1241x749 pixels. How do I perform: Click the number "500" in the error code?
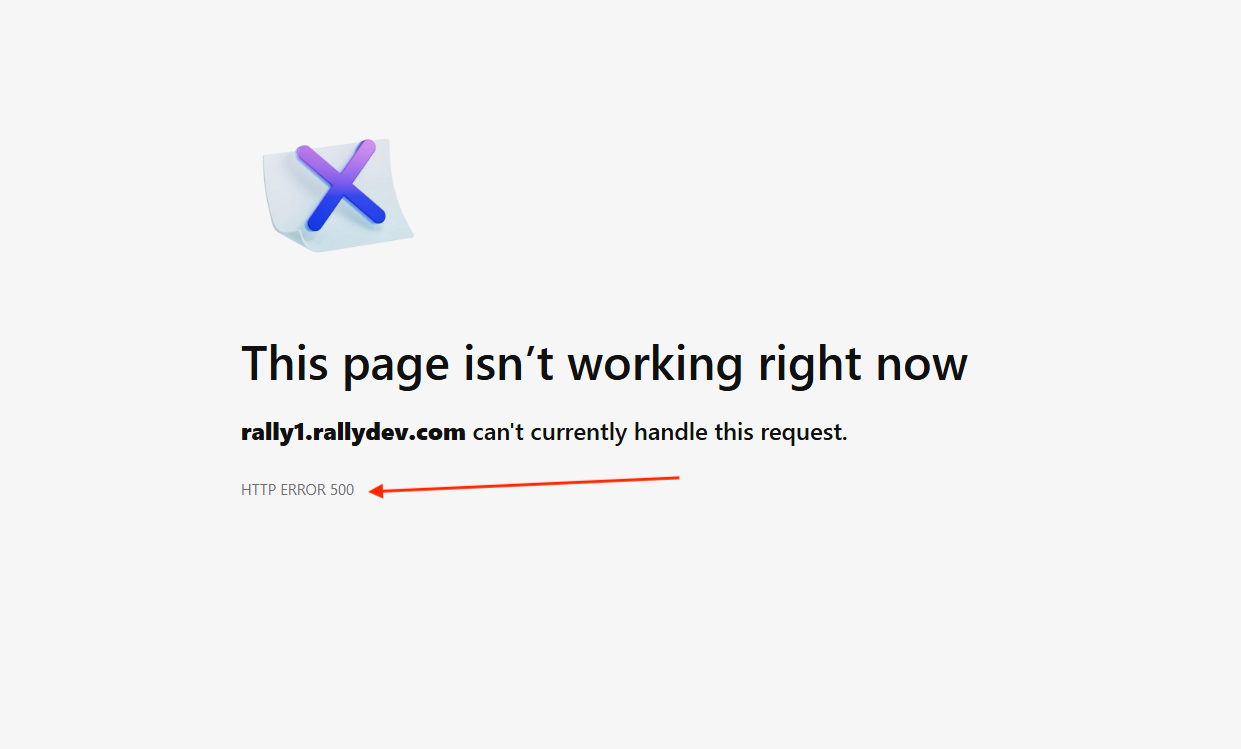[x=342, y=490]
